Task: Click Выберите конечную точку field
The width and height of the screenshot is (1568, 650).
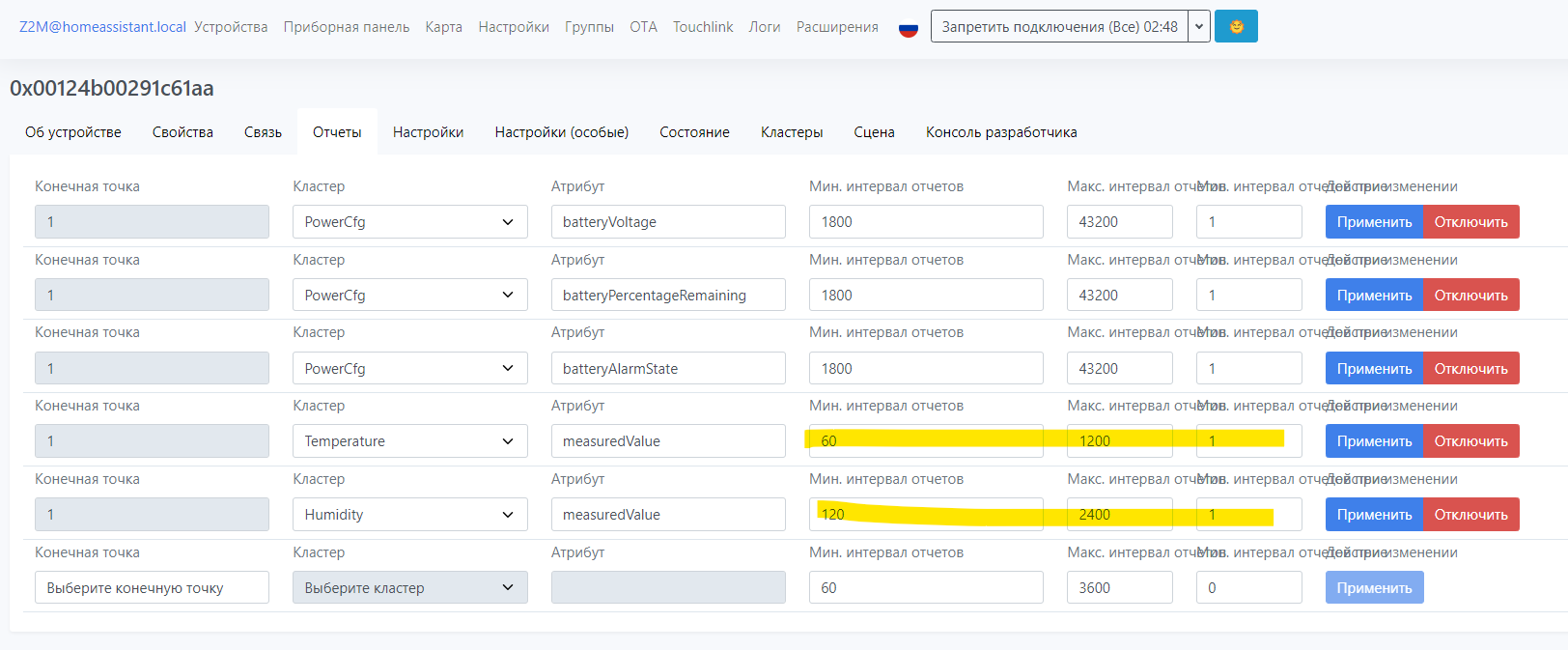Action: [152, 588]
